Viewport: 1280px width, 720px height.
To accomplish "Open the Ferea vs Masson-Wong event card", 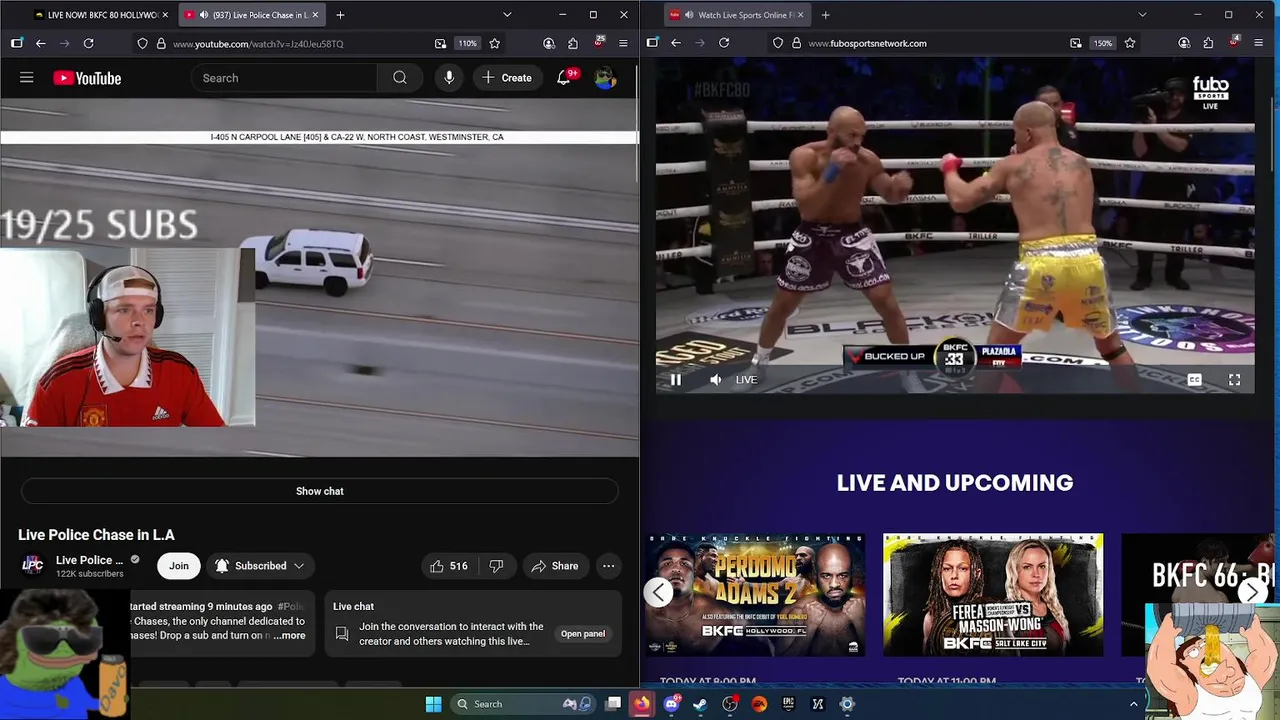I will click(x=993, y=594).
